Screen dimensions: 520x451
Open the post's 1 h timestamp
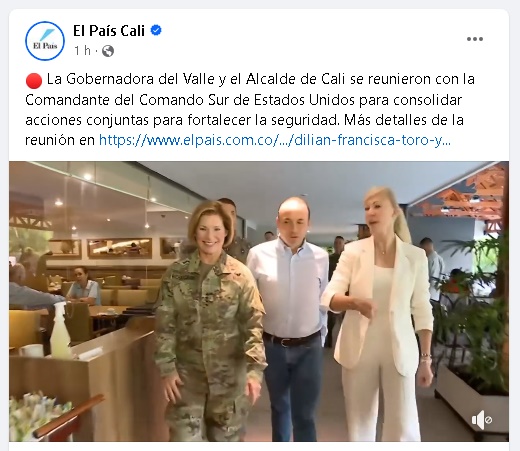82,51
